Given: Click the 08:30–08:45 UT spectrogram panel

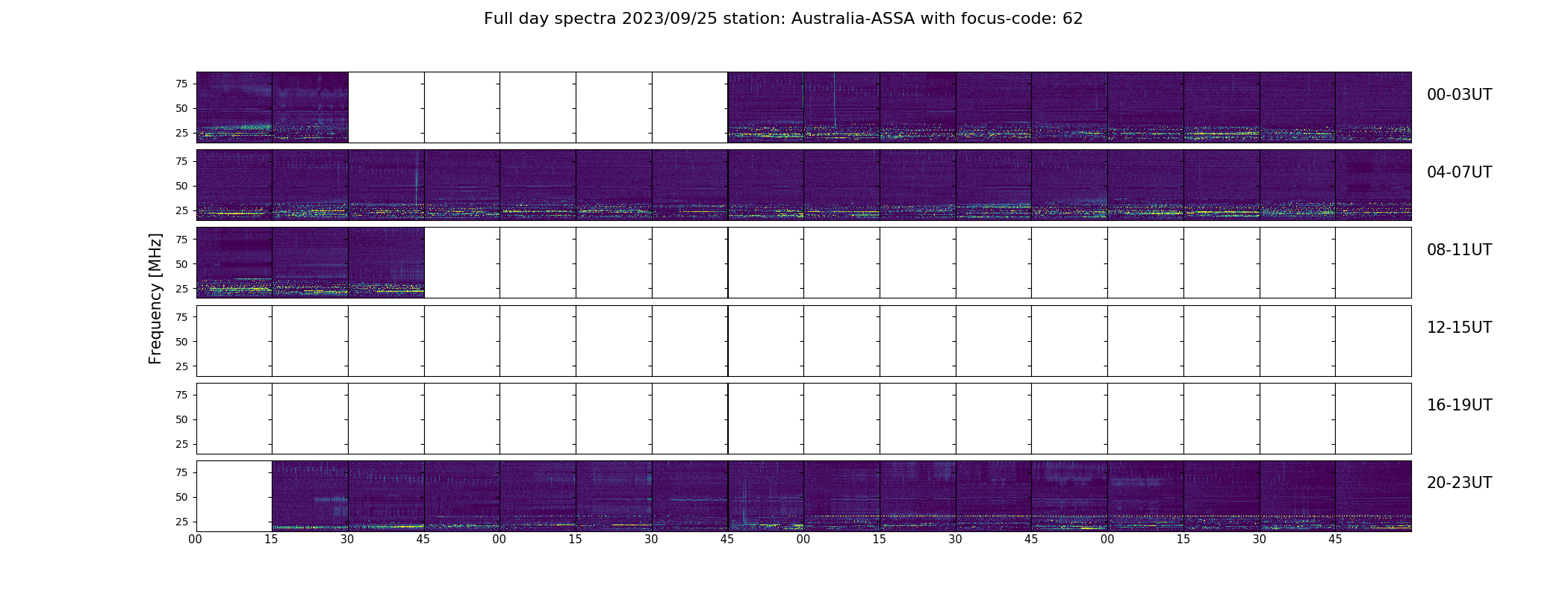Looking at the screenshot, I should 386,263.
